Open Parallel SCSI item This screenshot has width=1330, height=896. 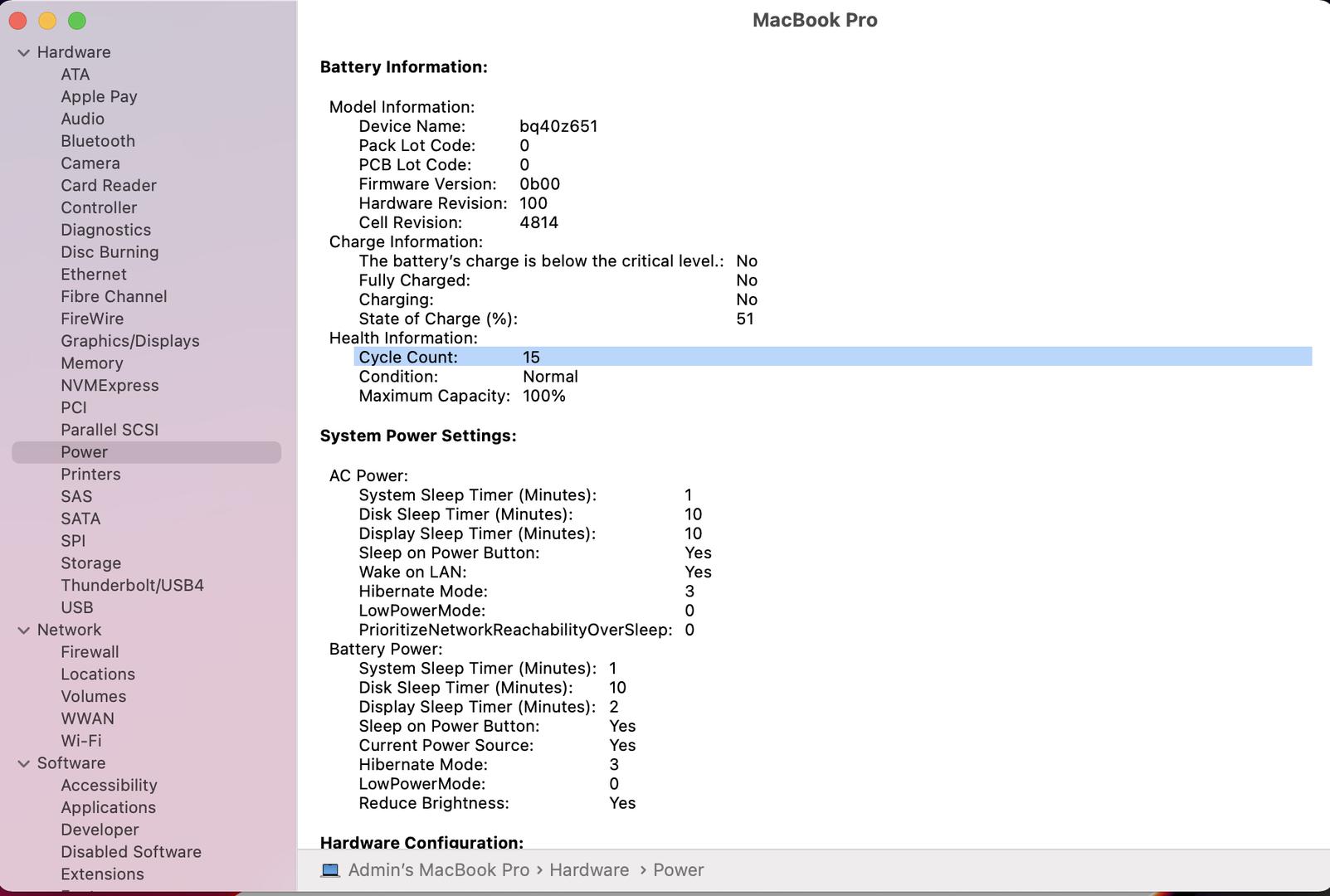click(x=110, y=430)
